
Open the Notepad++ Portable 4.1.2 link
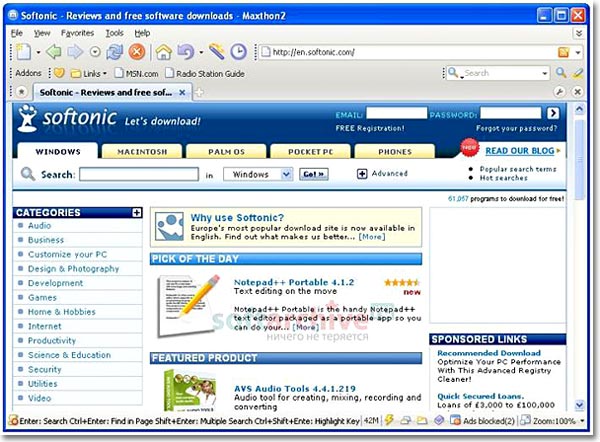point(294,282)
